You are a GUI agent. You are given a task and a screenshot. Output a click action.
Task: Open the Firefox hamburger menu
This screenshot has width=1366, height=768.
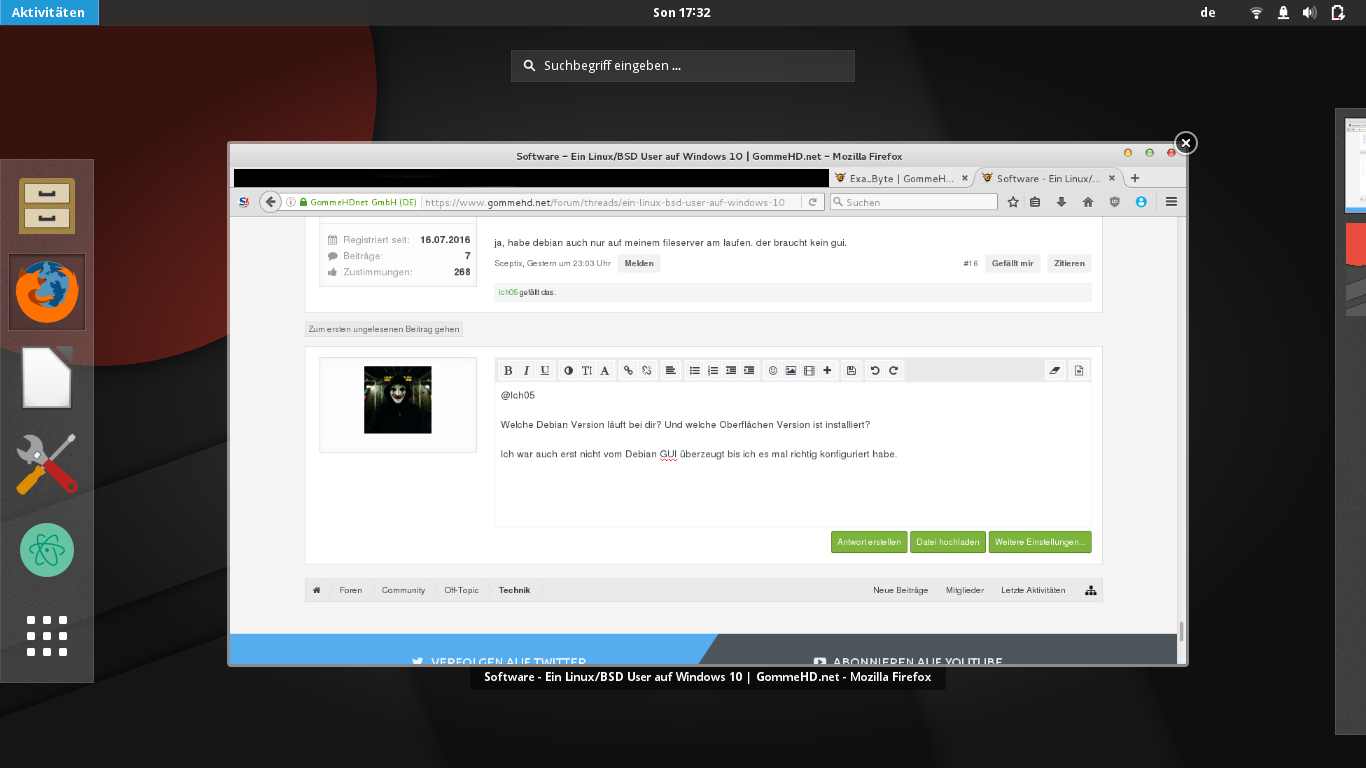pos(1171,202)
